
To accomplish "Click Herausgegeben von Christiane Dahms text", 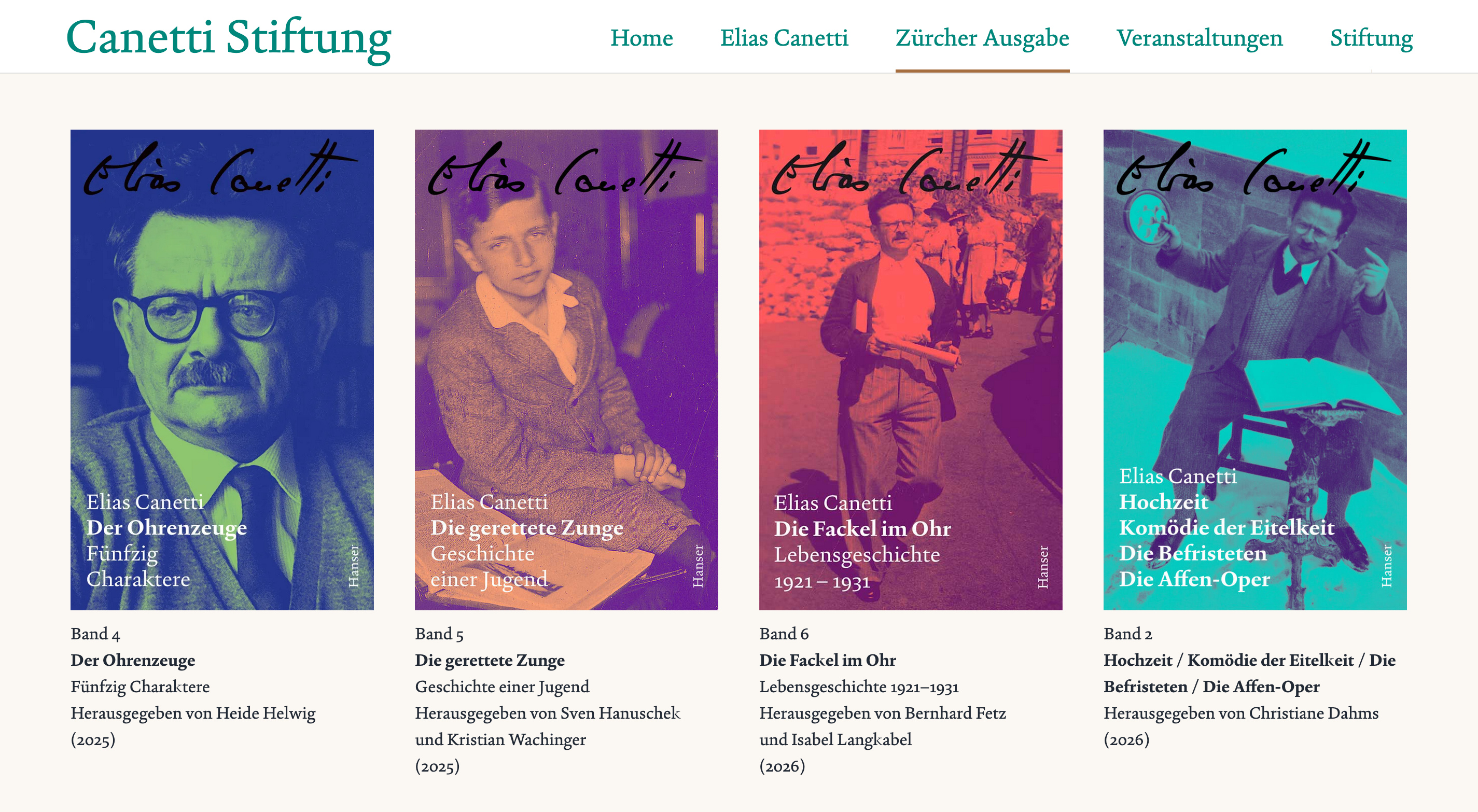I will 1240,713.
